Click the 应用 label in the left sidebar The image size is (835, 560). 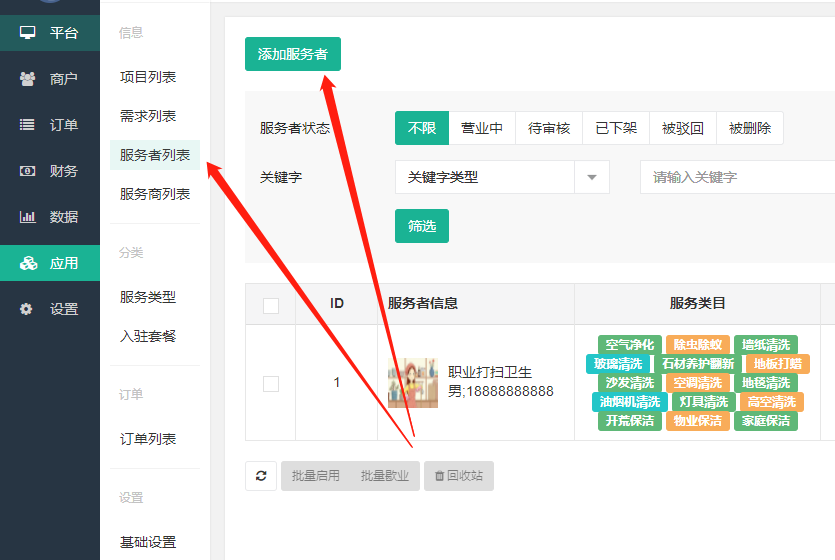click(64, 263)
